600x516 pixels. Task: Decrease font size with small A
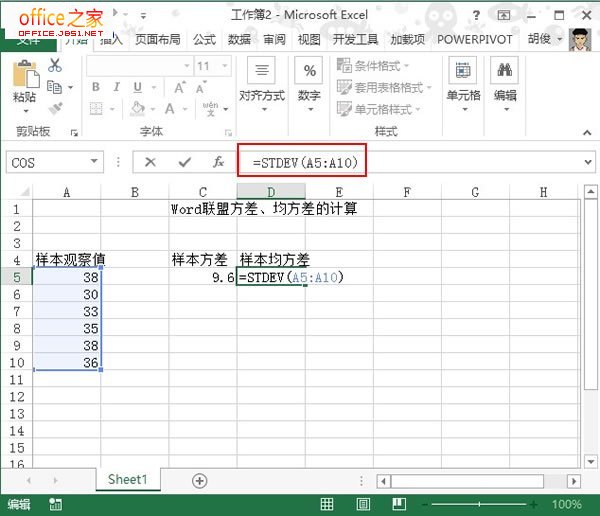201,88
